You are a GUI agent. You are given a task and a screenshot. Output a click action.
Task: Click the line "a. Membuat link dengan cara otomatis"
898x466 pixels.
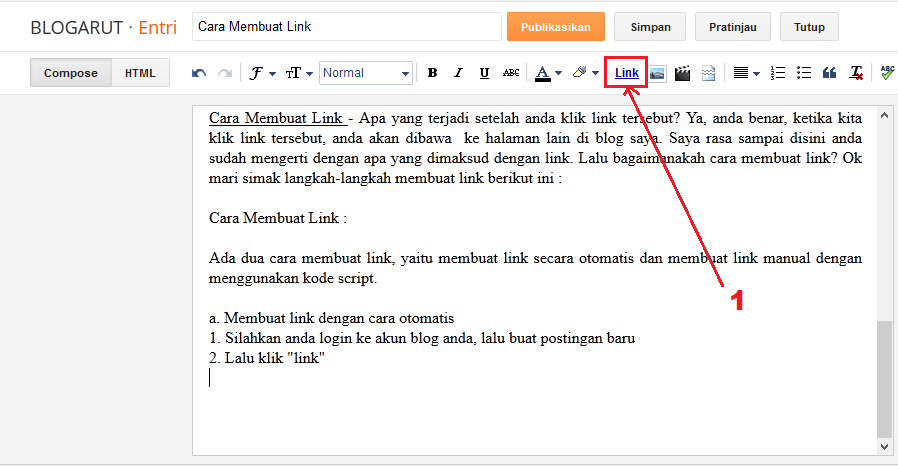coord(332,318)
